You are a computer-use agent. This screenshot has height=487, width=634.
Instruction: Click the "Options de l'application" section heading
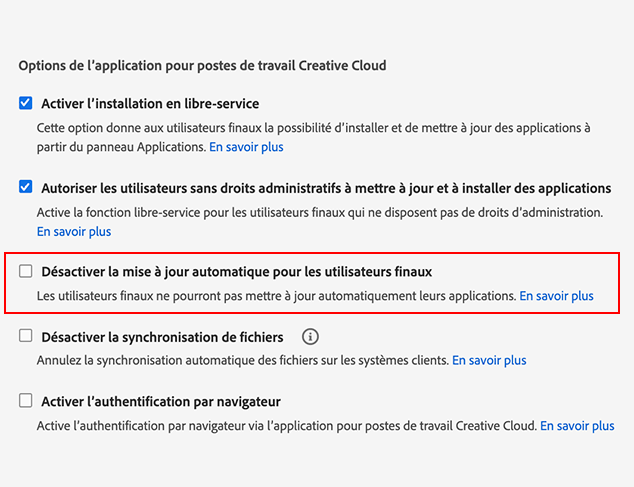202,65
